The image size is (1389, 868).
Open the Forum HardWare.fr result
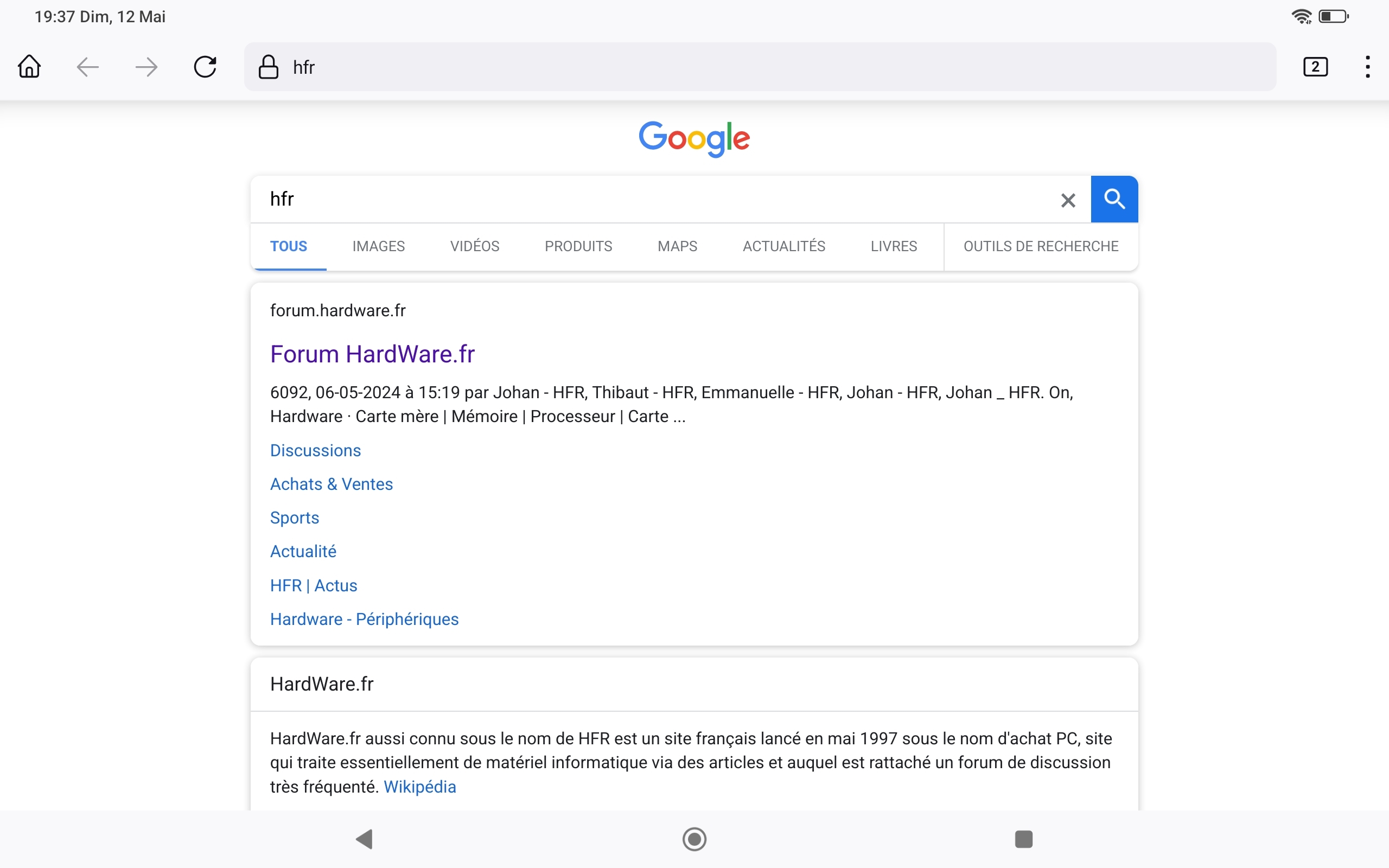tap(372, 354)
